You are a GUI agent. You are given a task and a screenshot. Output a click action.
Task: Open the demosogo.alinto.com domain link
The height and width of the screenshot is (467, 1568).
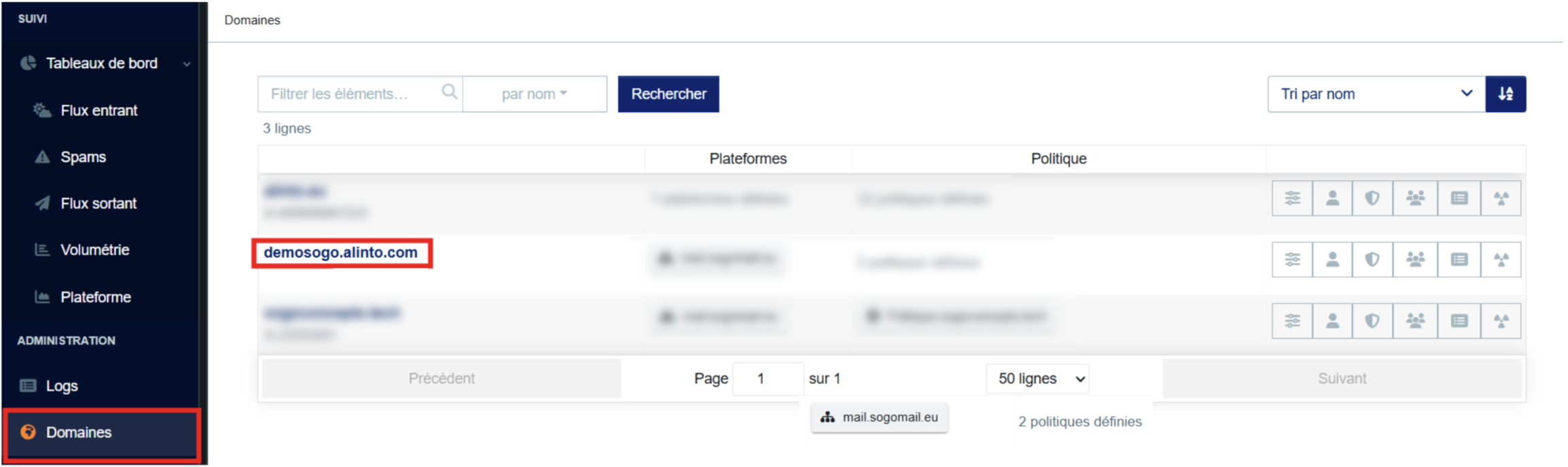tap(340, 252)
